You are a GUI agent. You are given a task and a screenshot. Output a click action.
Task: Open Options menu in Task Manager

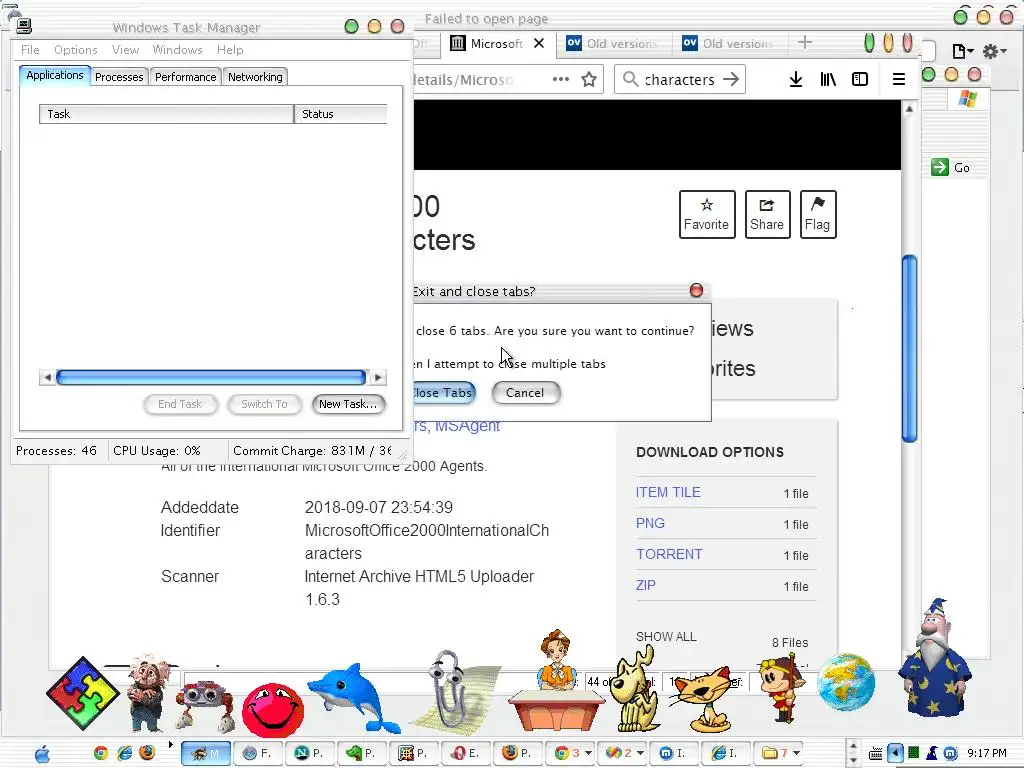pos(76,50)
